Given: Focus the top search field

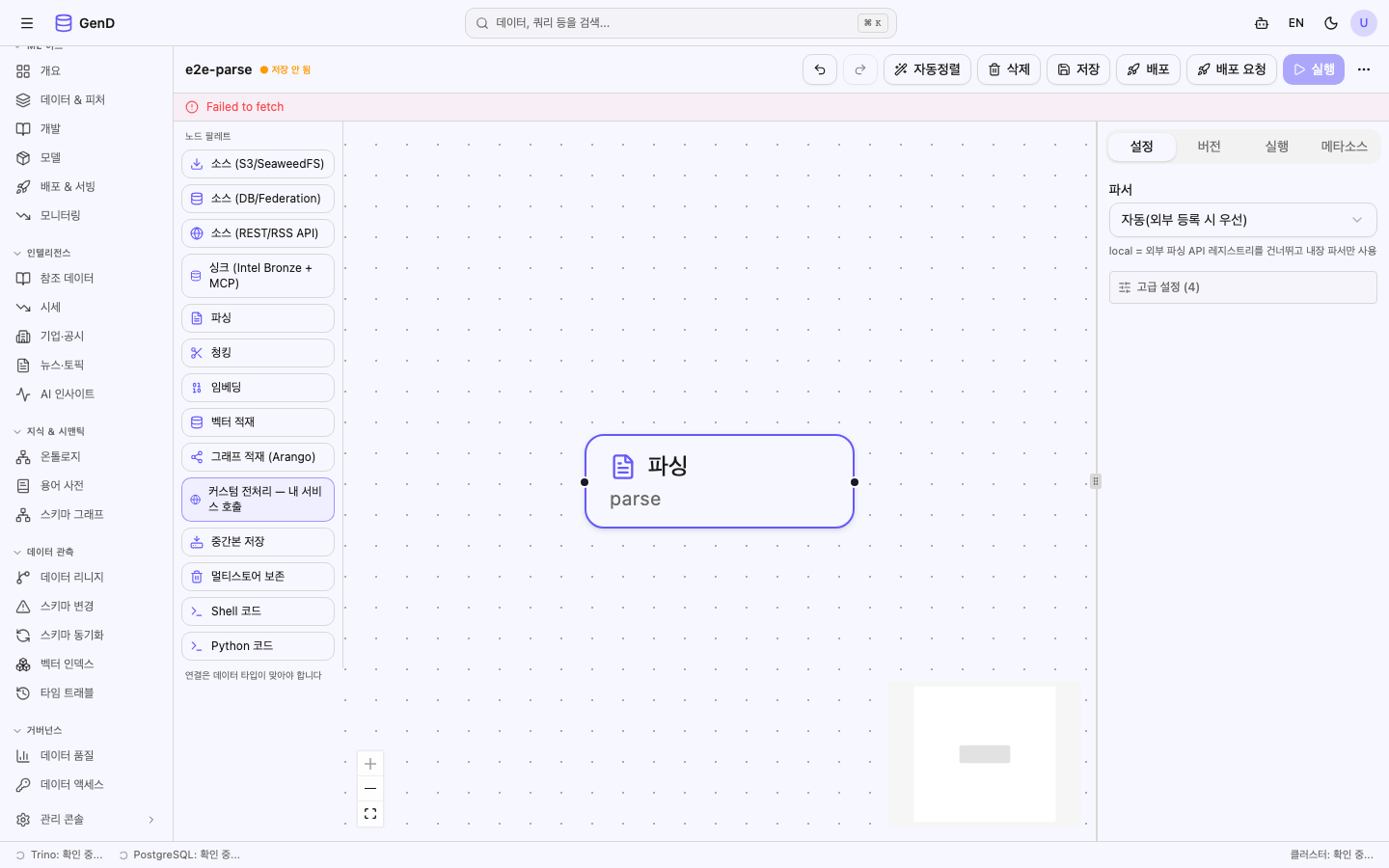Looking at the screenshot, I should (681, 23).
